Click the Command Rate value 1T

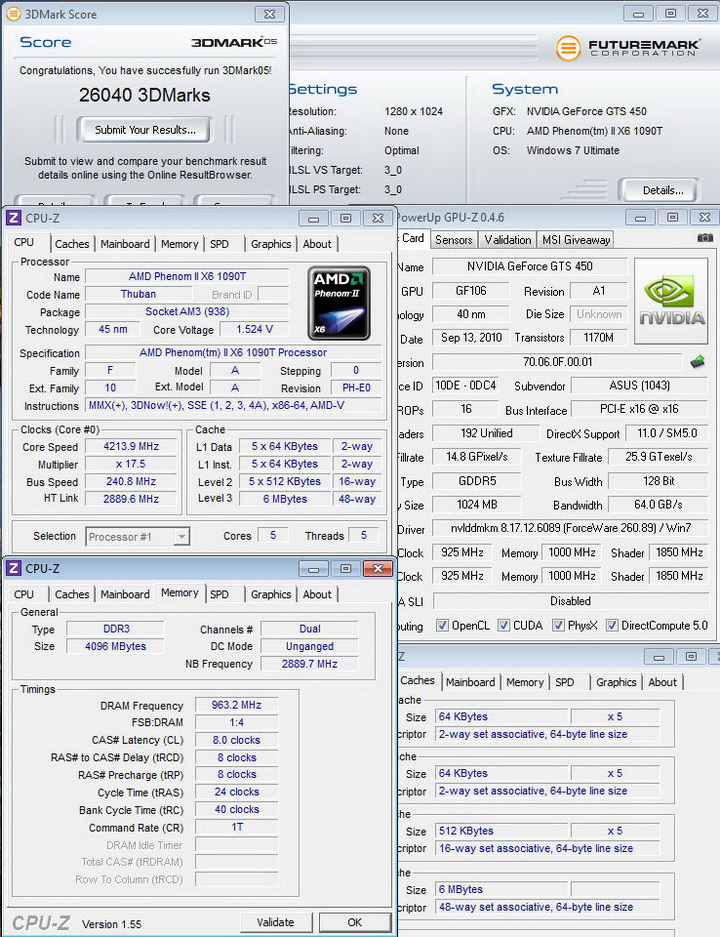pyautogui.click(x=236, y=827)
